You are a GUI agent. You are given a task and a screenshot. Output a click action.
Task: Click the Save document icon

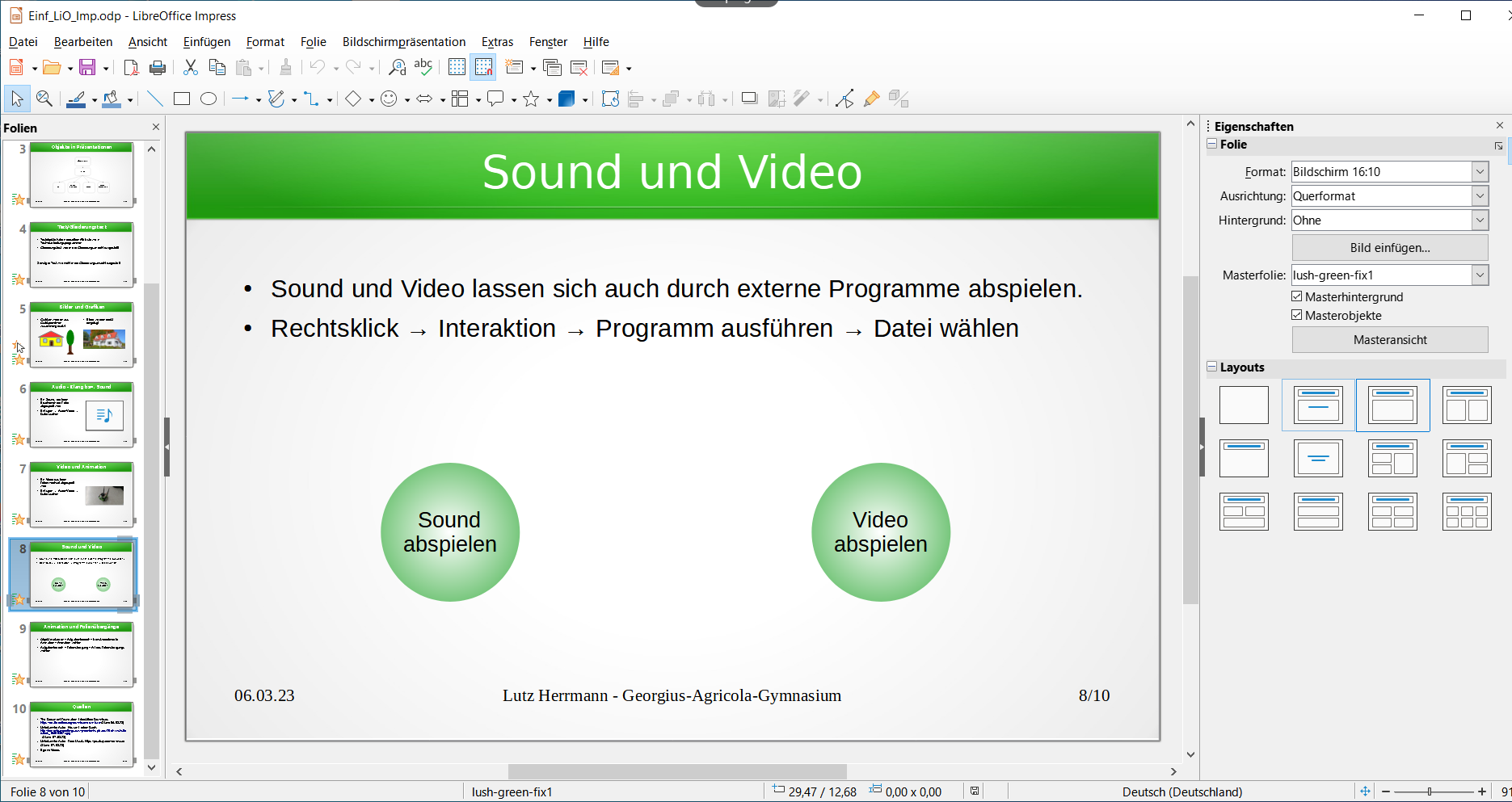point(87,68)
